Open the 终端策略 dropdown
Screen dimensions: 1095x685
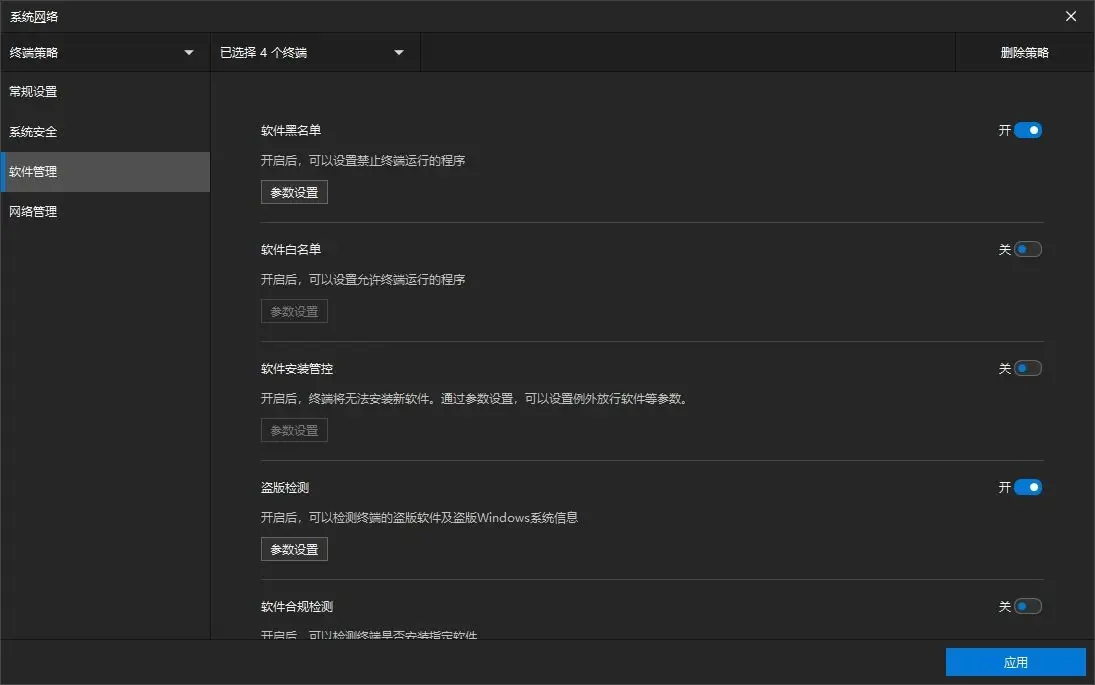[x=100, y=53]
